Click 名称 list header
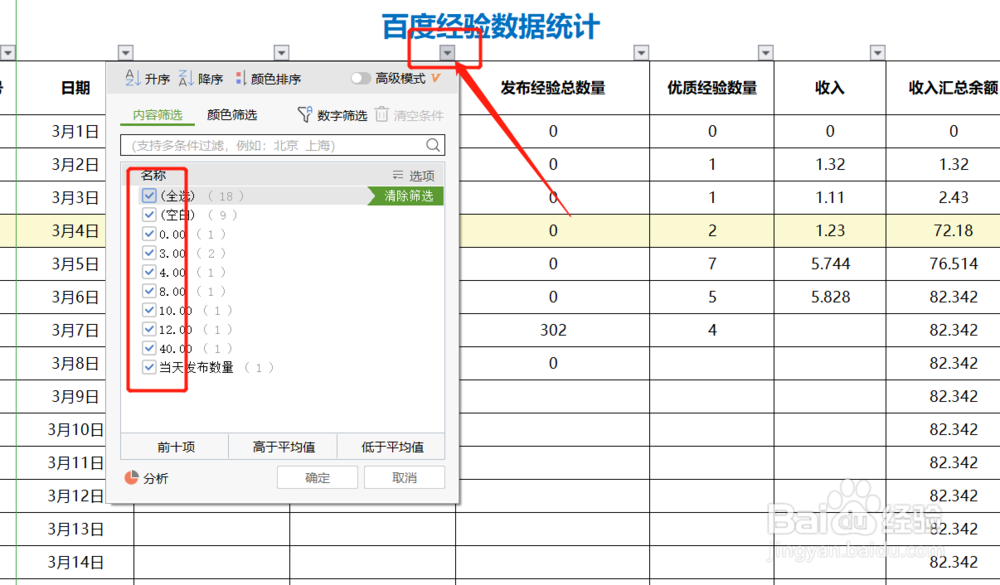The height and width of the screenshot is (585, 1000). point(154,175)
